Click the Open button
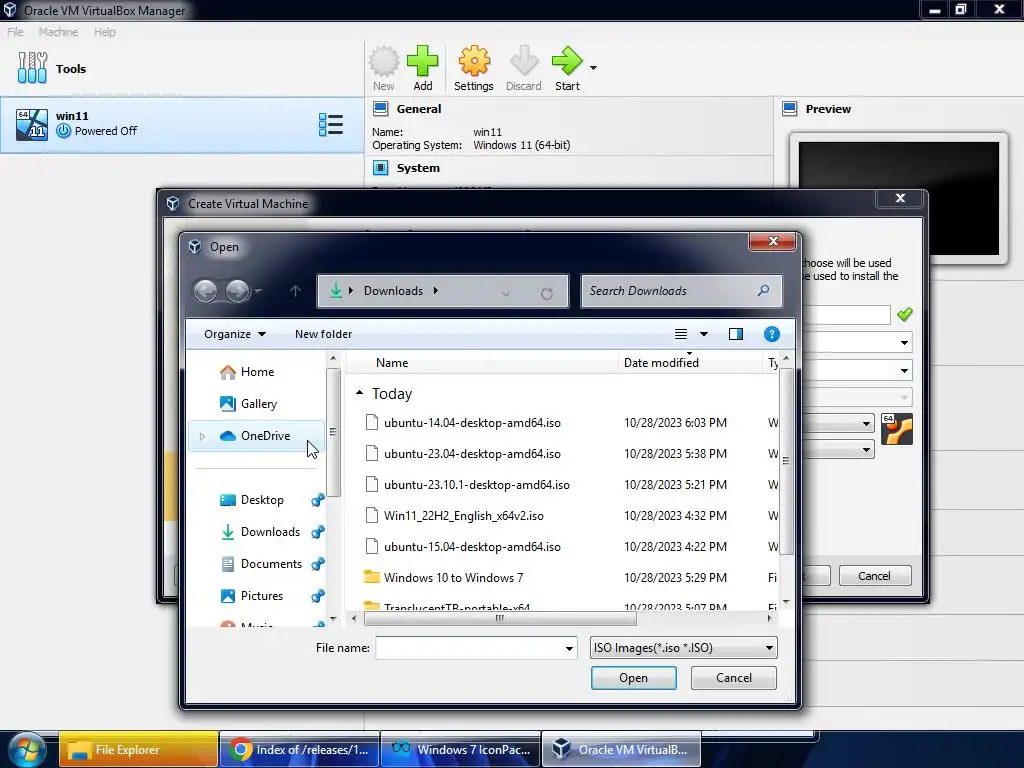Image resolution: width=1024 pixels, height=768 pixels. (x=633, y=678)
